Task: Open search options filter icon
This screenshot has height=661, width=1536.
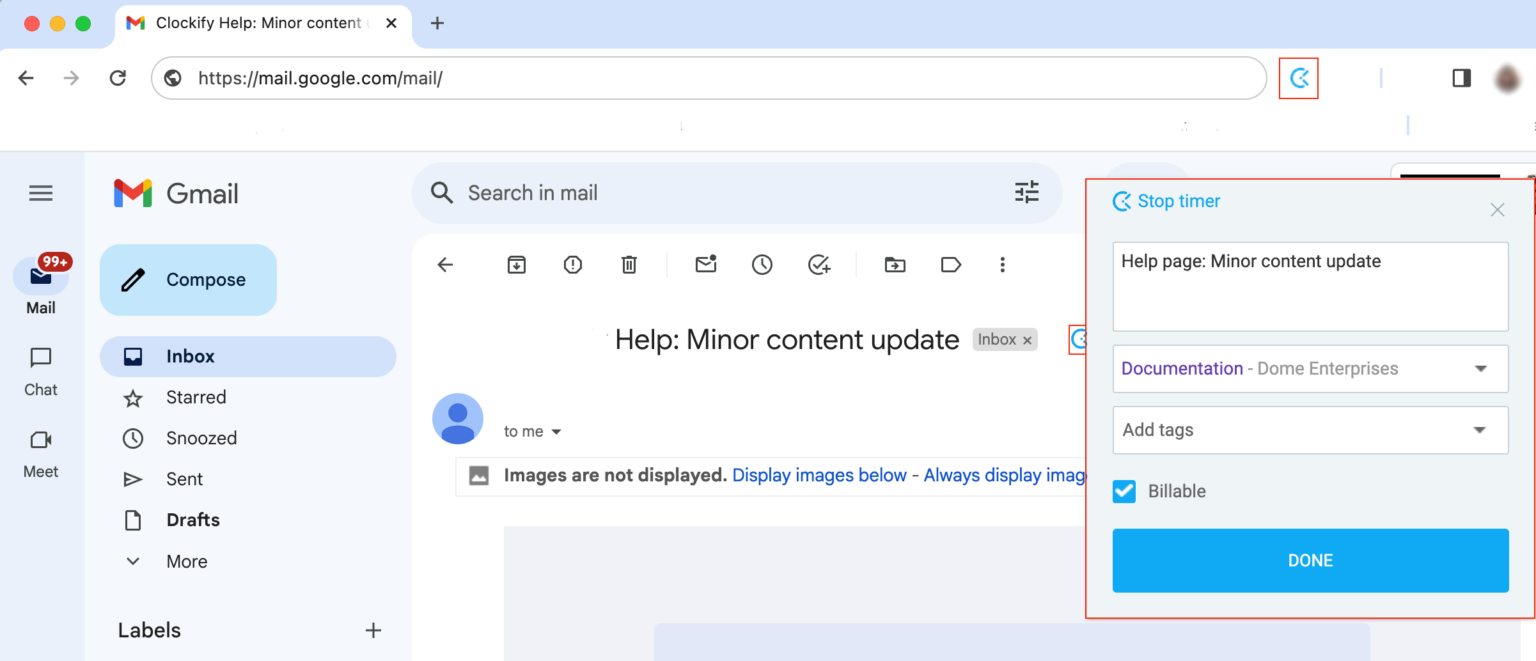Action: [1026, 192]
